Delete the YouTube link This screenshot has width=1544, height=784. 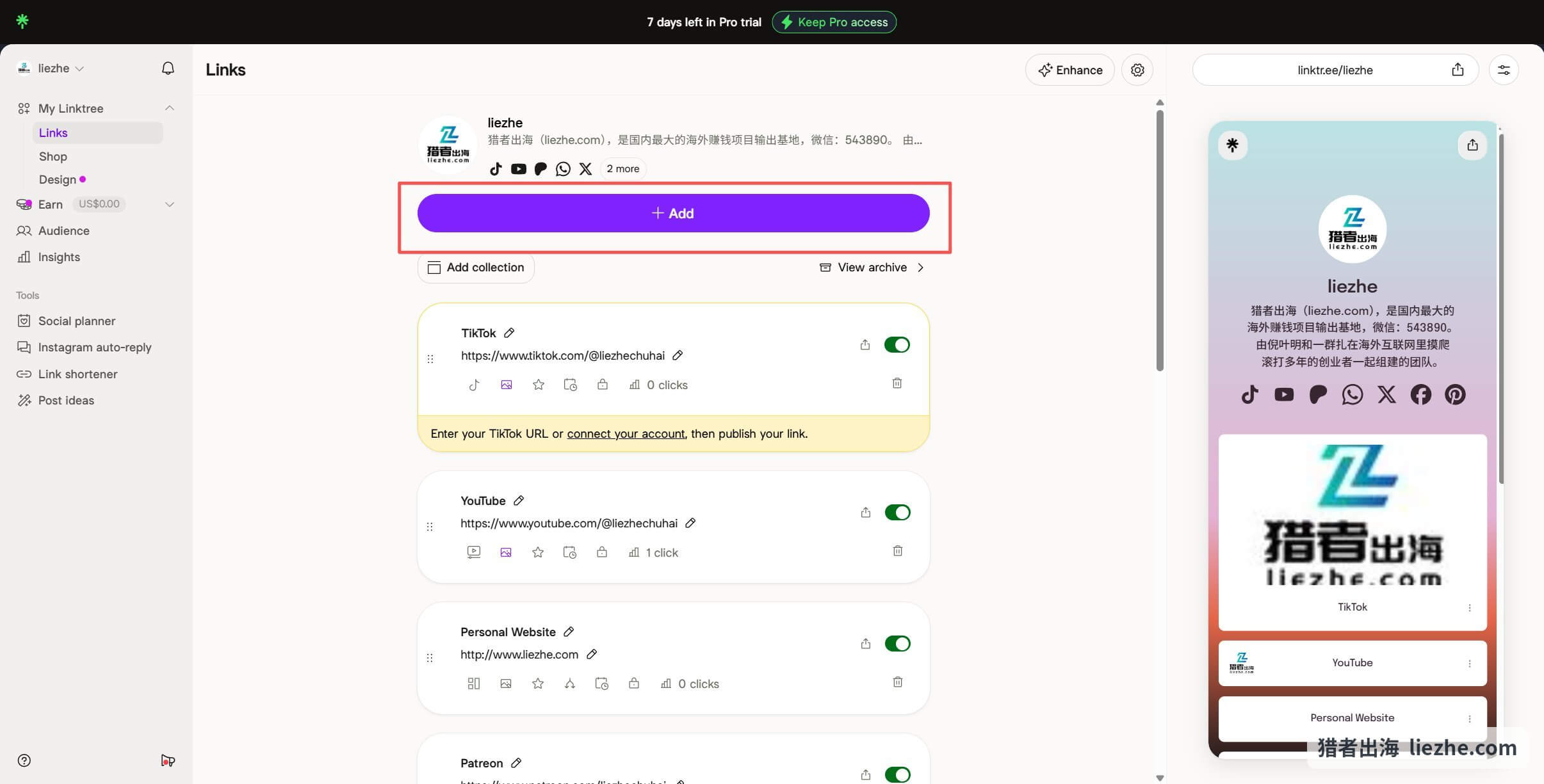[x=898, y=551]
